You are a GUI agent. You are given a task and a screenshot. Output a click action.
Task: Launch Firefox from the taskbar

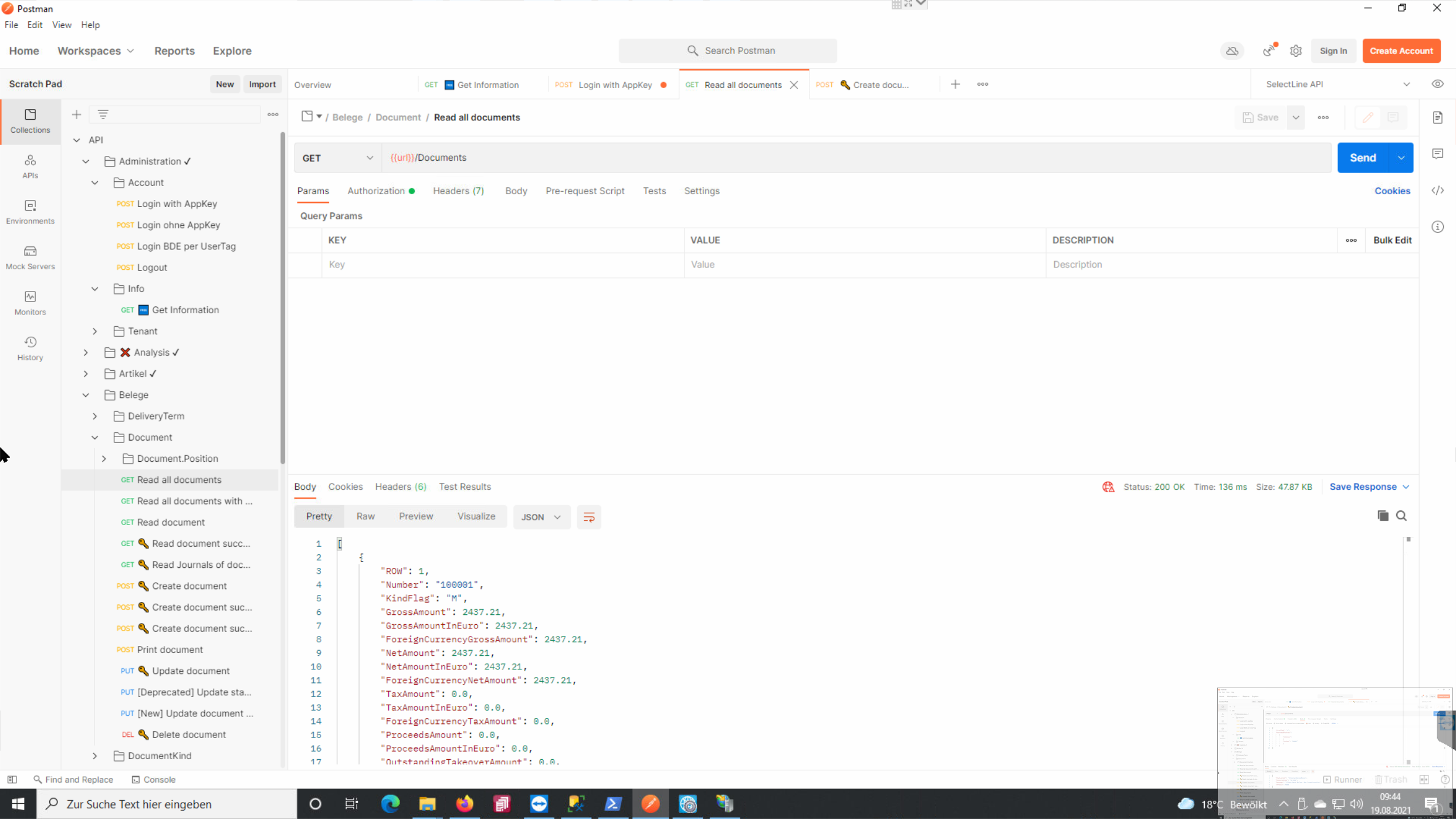tap(465, 804)
